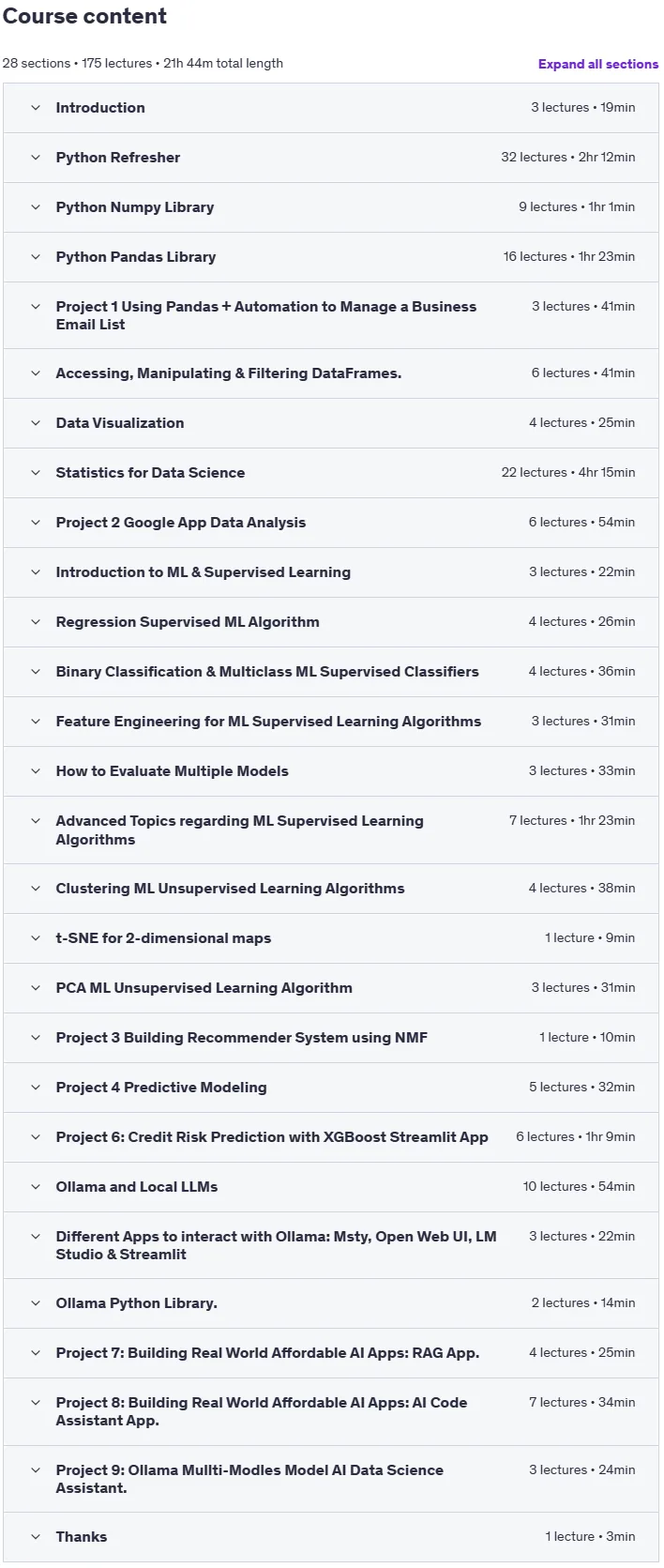Expand the Introduction section chevron
This screenshot has height=1568, width=664.
[x=36, y=108]
